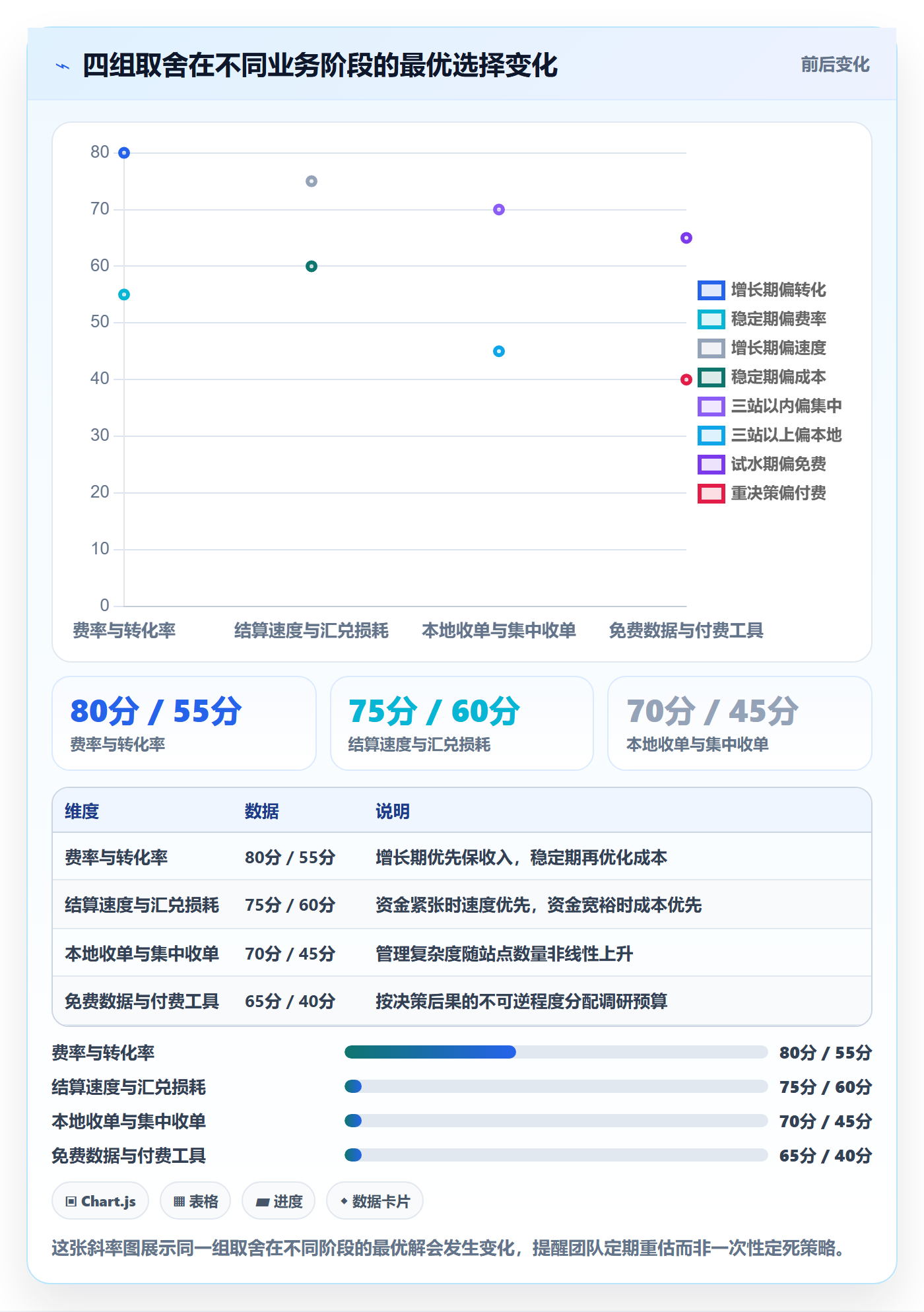Open the 80分 / 55分 stat card
The height and width of the screenshot is (1312, 924).
[184, 723]
